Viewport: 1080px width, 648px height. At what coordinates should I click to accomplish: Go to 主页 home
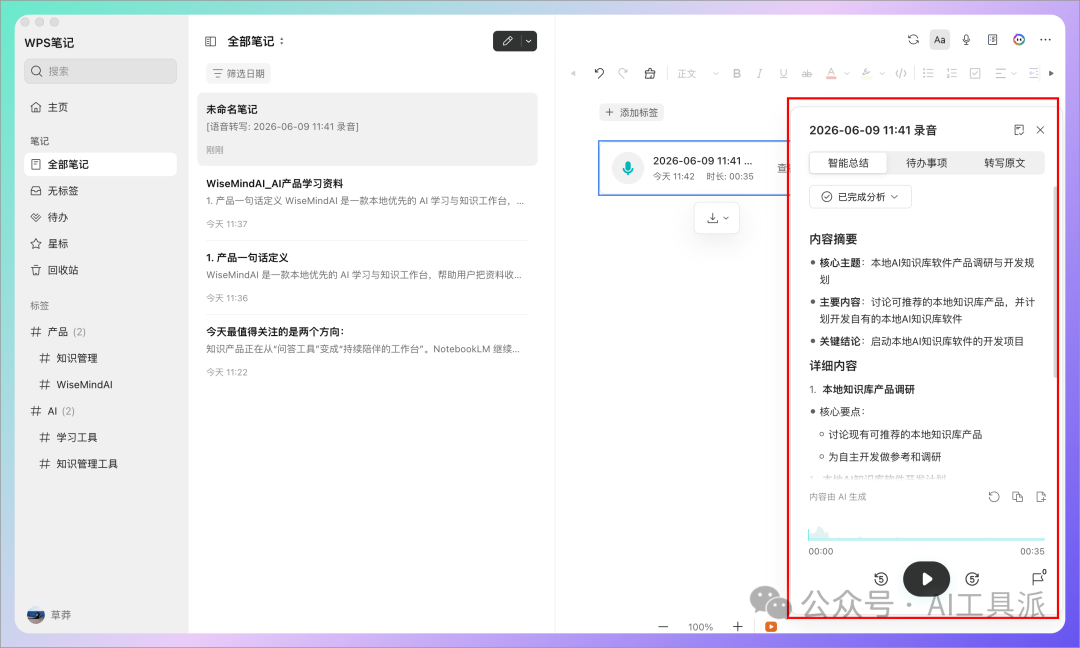click(x=101, y=107)
